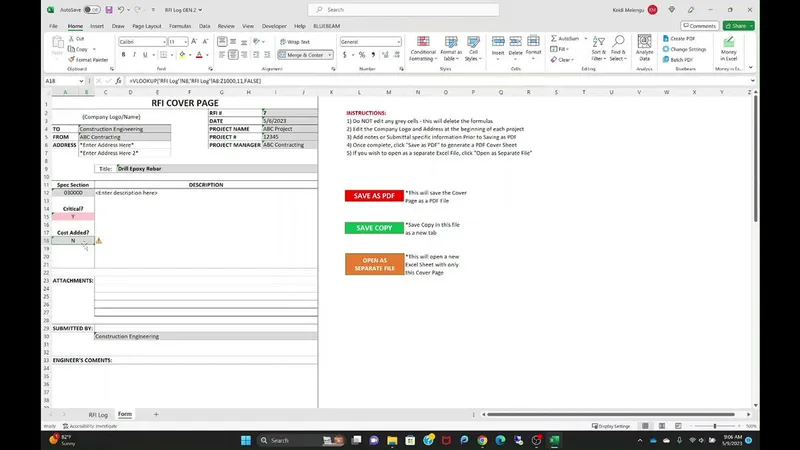Click in the title bar Search box
800x450 pixels.
coord(404,10)
